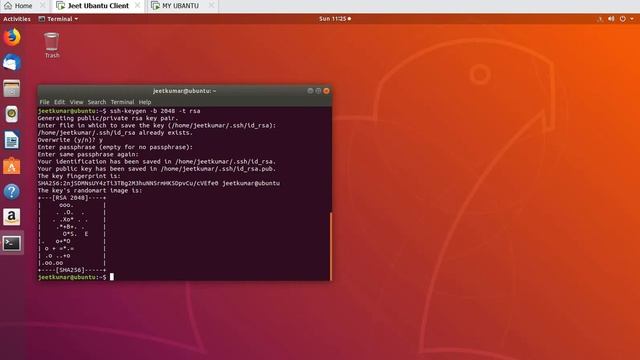This screenshot has width=640, height=360.
Task: Open the power icon in top bar
Action: (x=622, y=19)
